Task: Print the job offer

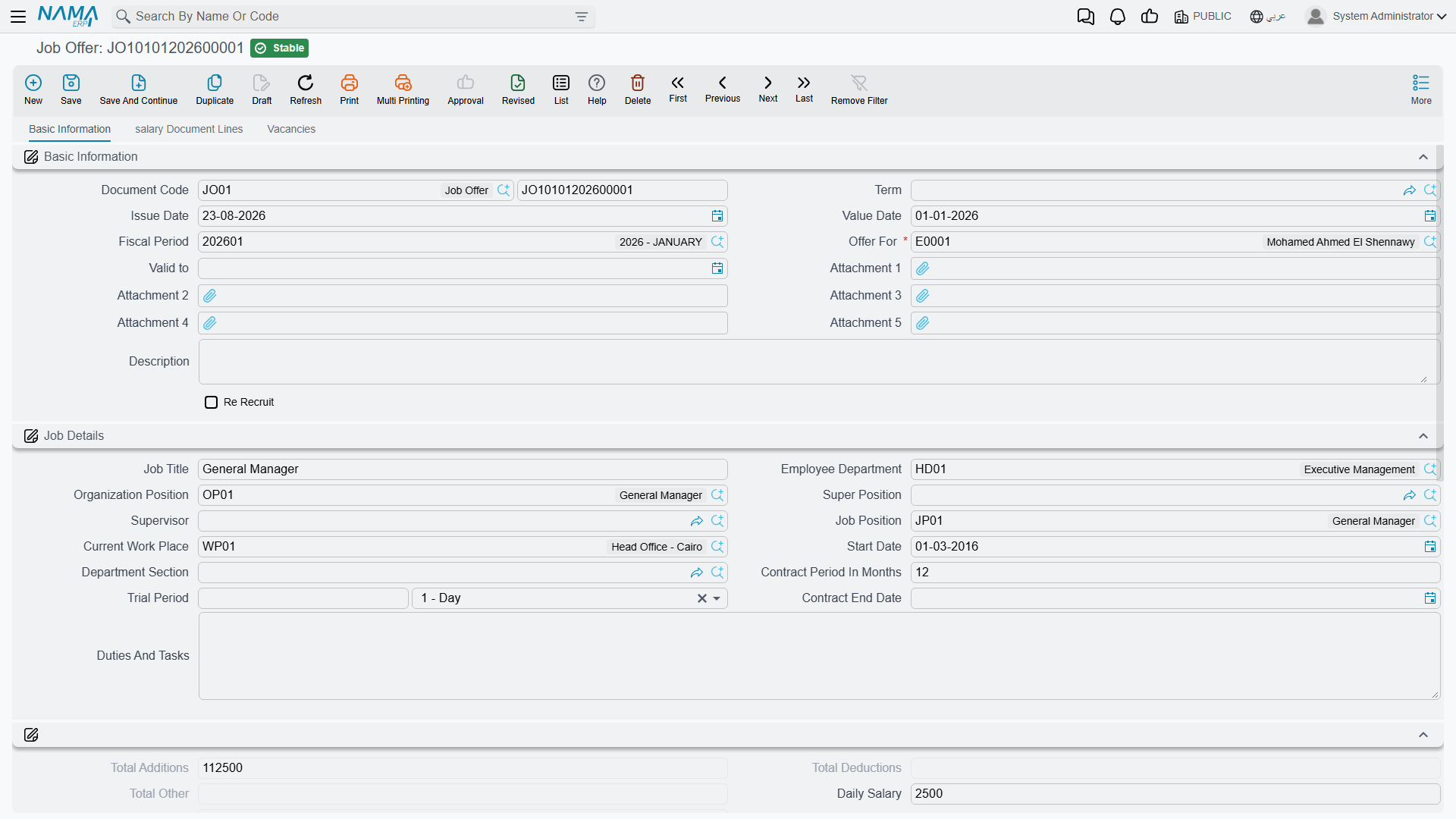Action: pos(350,89)
